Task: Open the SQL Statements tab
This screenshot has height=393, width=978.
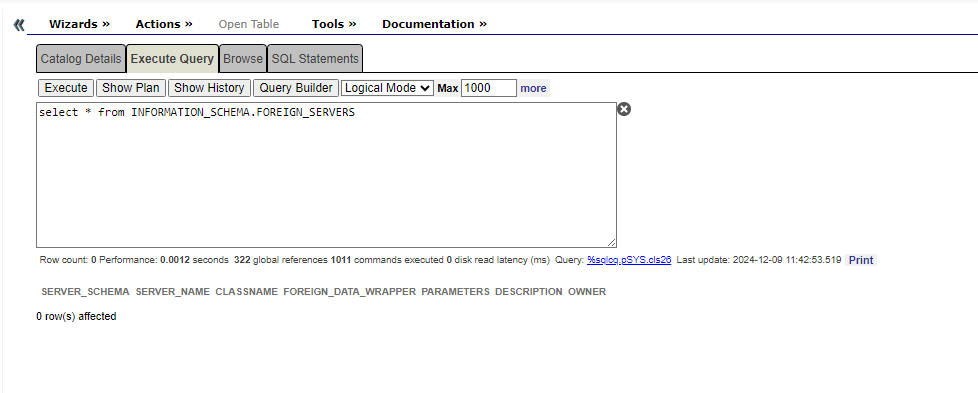Action: pyautogui.click(x=315, y=59)
